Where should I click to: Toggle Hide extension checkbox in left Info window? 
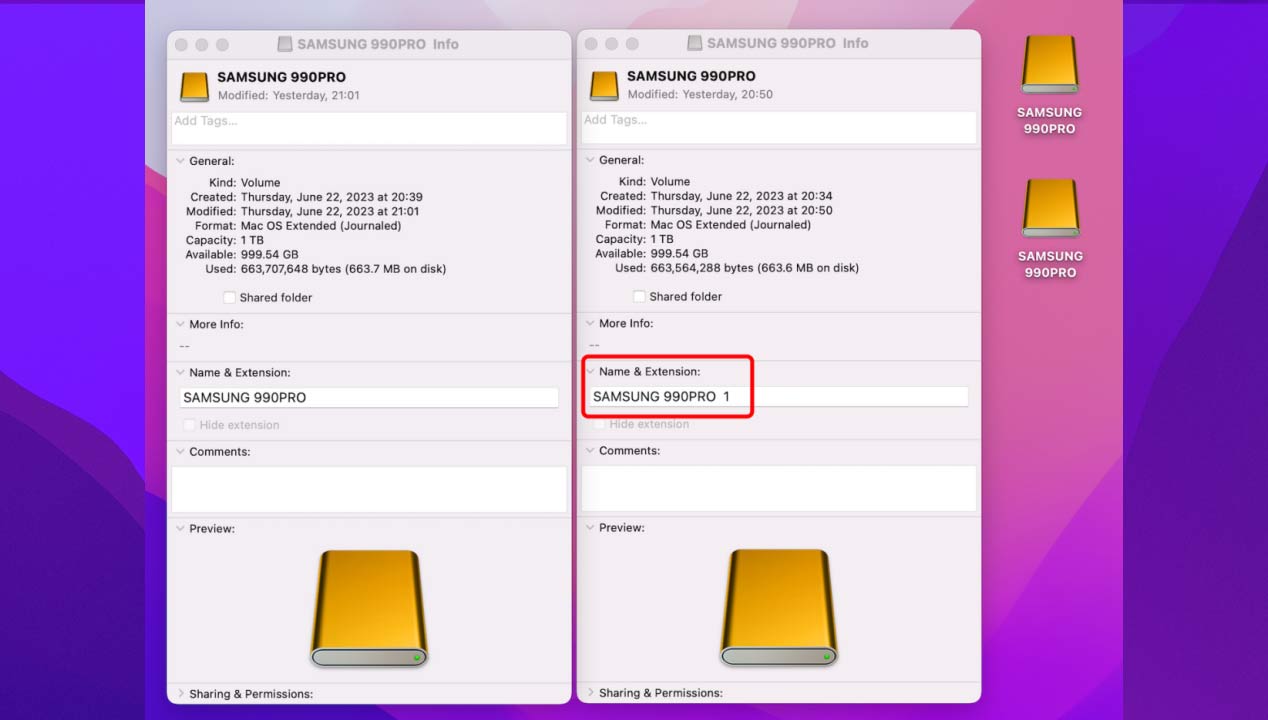[189, 425]
